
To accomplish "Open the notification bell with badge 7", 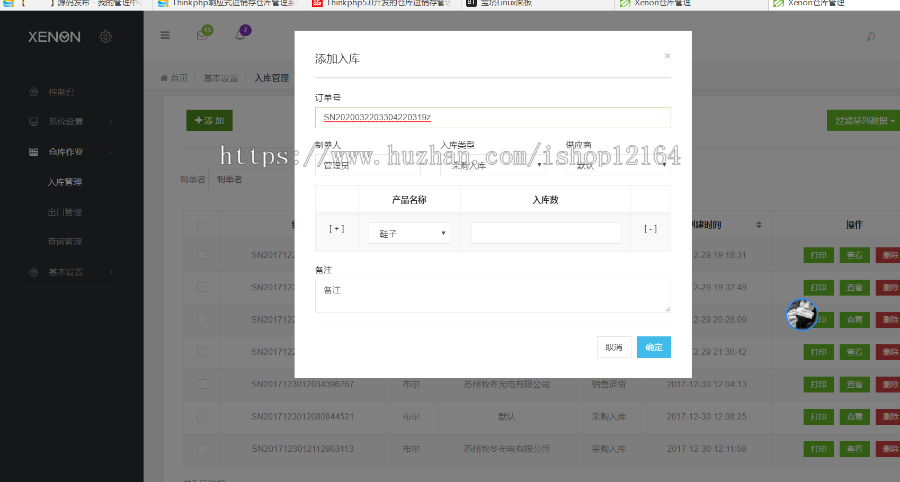I will (x=241, y=34).
